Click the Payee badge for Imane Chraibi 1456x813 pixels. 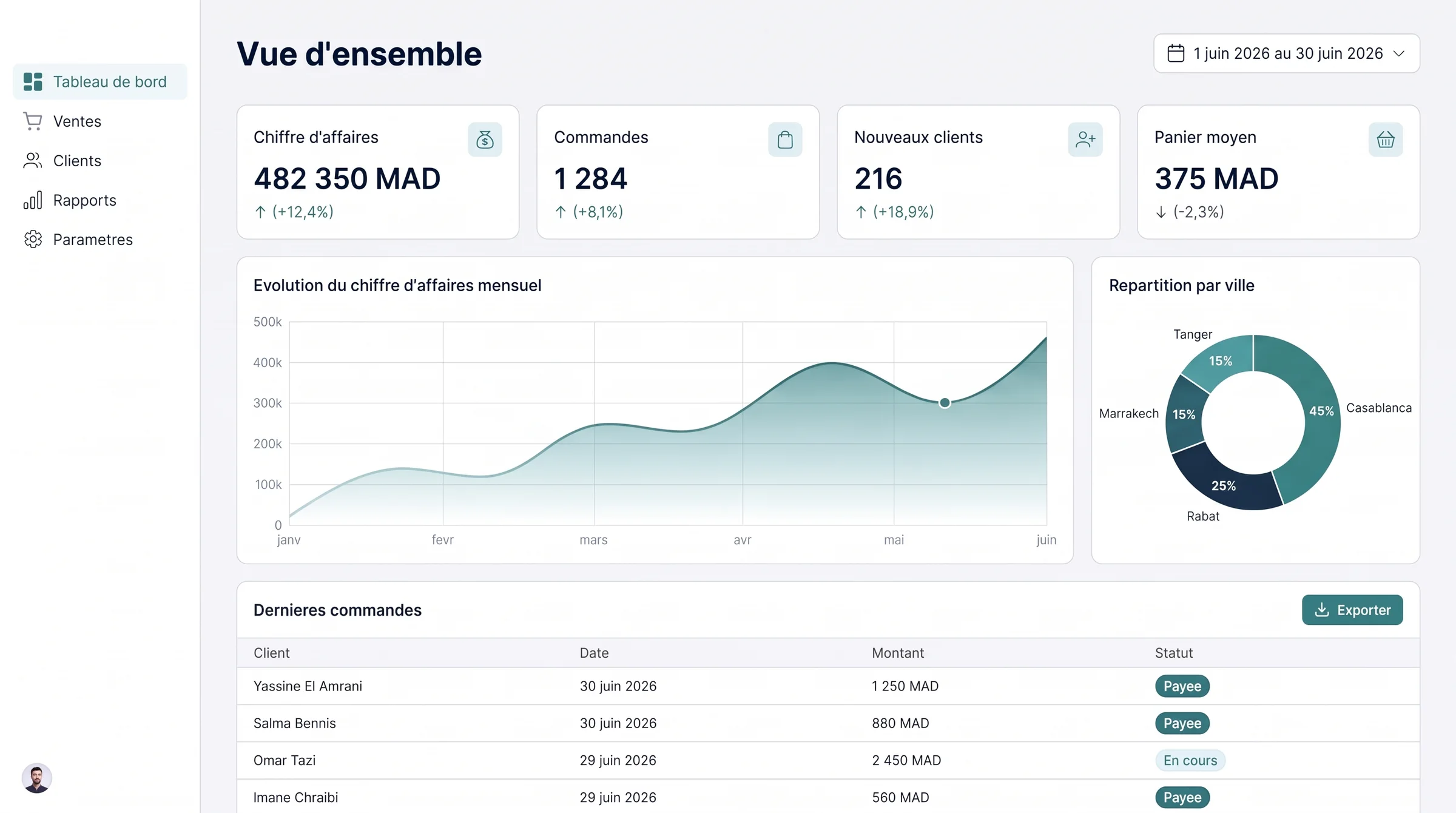pos(1182,797)
